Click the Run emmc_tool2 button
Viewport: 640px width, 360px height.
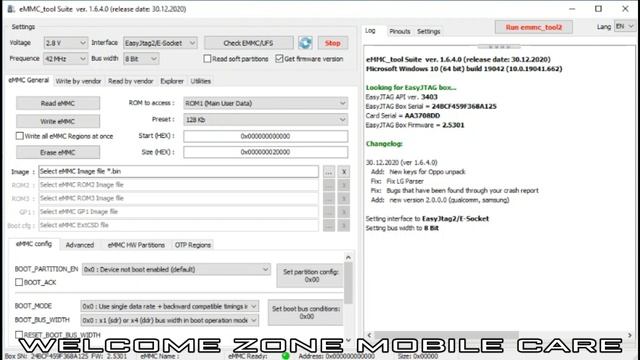(x=534, y=27)
